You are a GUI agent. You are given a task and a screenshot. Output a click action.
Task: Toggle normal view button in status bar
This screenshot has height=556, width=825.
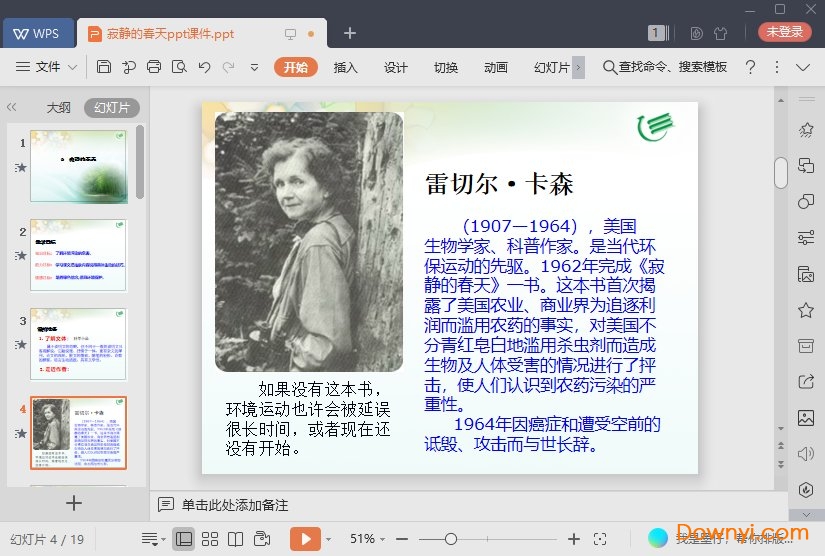183,539
